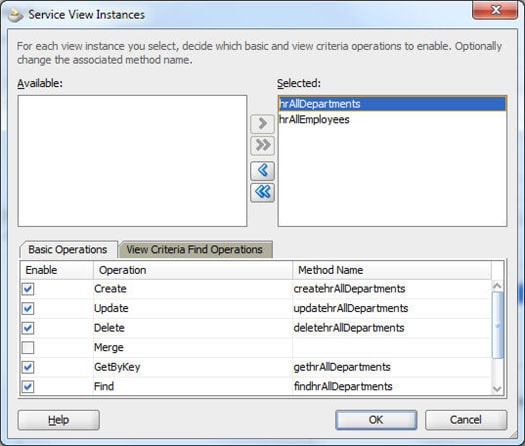This screenshot has height=446, width=525.
Task: Close the Service View Instances dialog
Action: [x=495, y=10]
